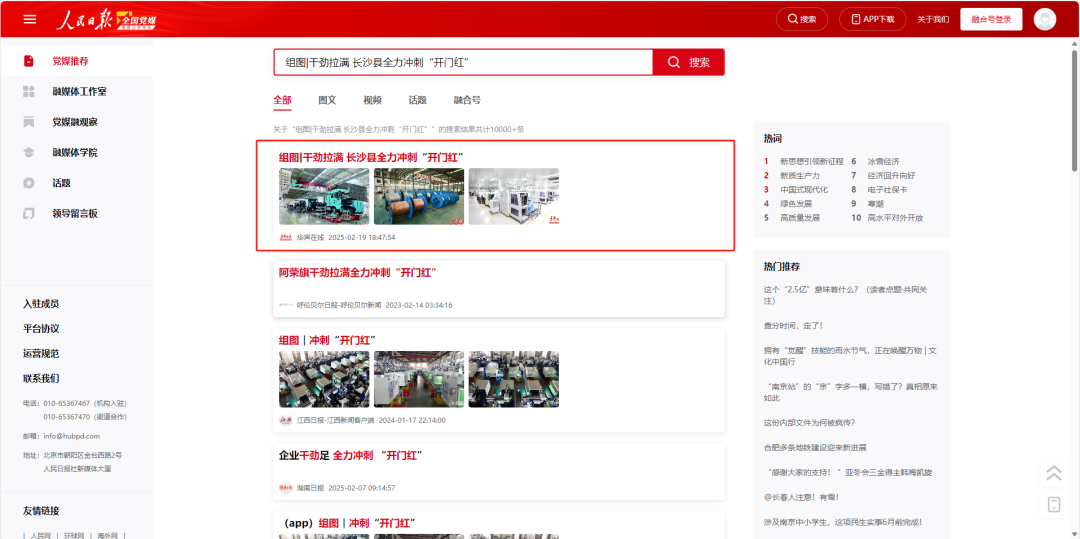Open result （app）组图｜冲刺“开门红”
This screenshot has height=539, width=1080.
click(347, 522)
